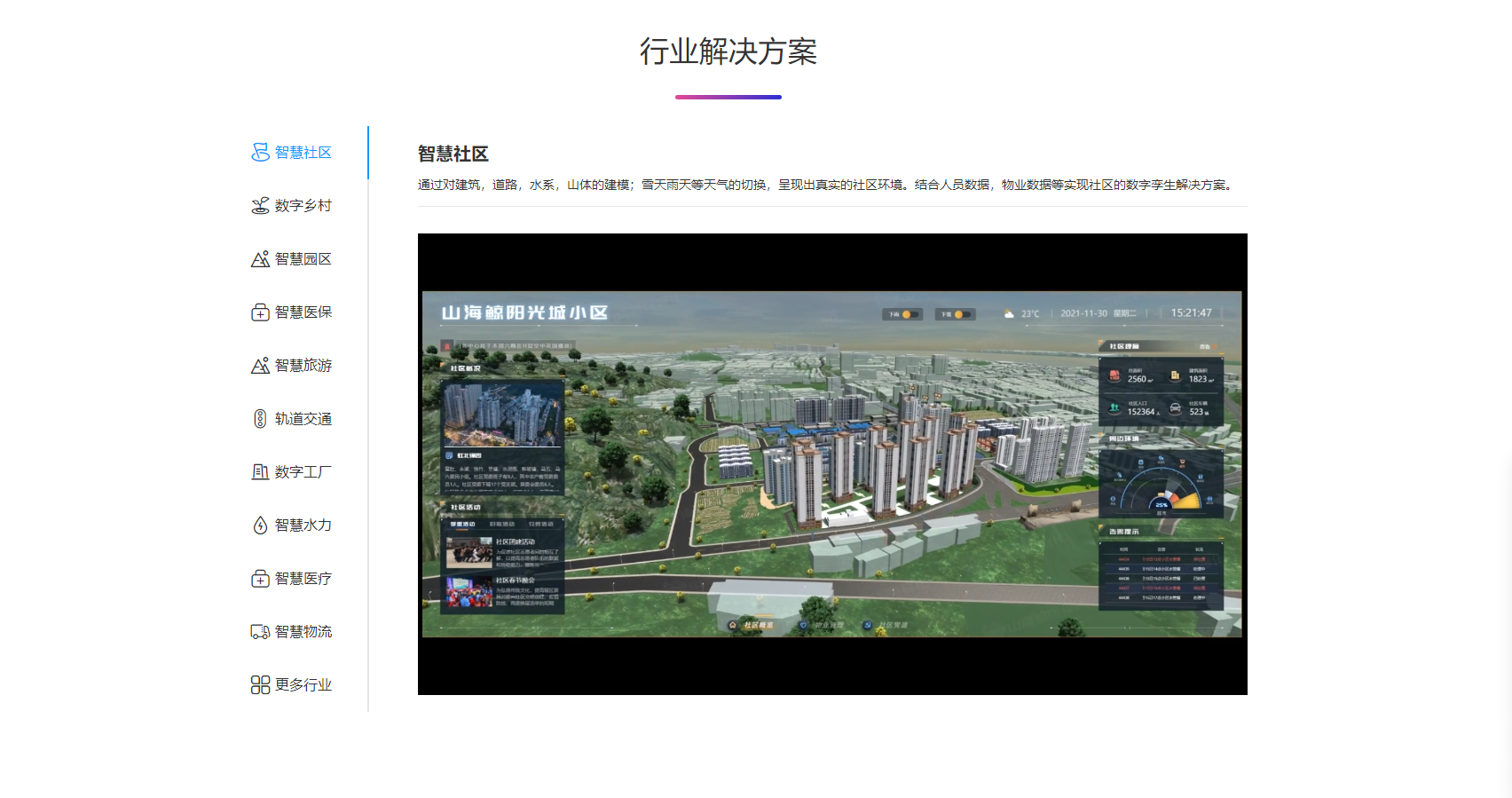The image size is (1512, 798).
Task: Switch to 智慧医保 solution
Action: pos(291,312)
